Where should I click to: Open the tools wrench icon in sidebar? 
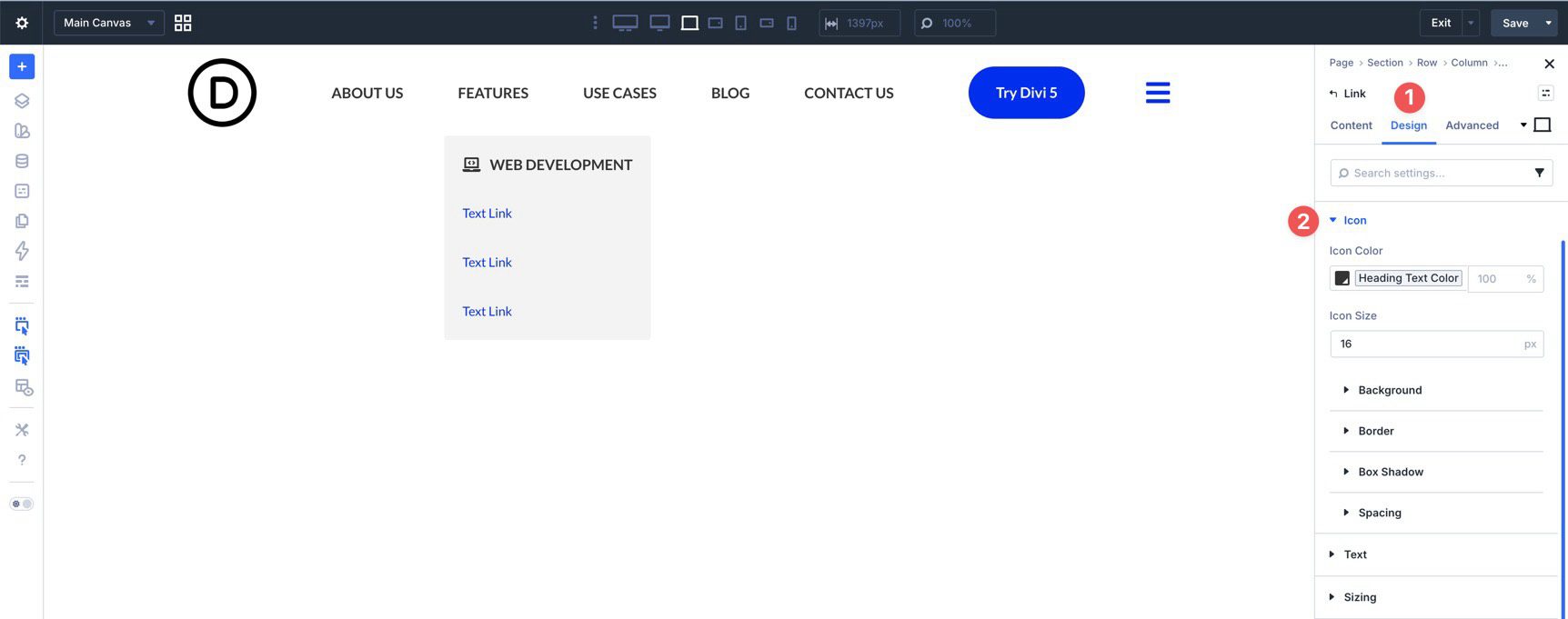pos(22,430)
